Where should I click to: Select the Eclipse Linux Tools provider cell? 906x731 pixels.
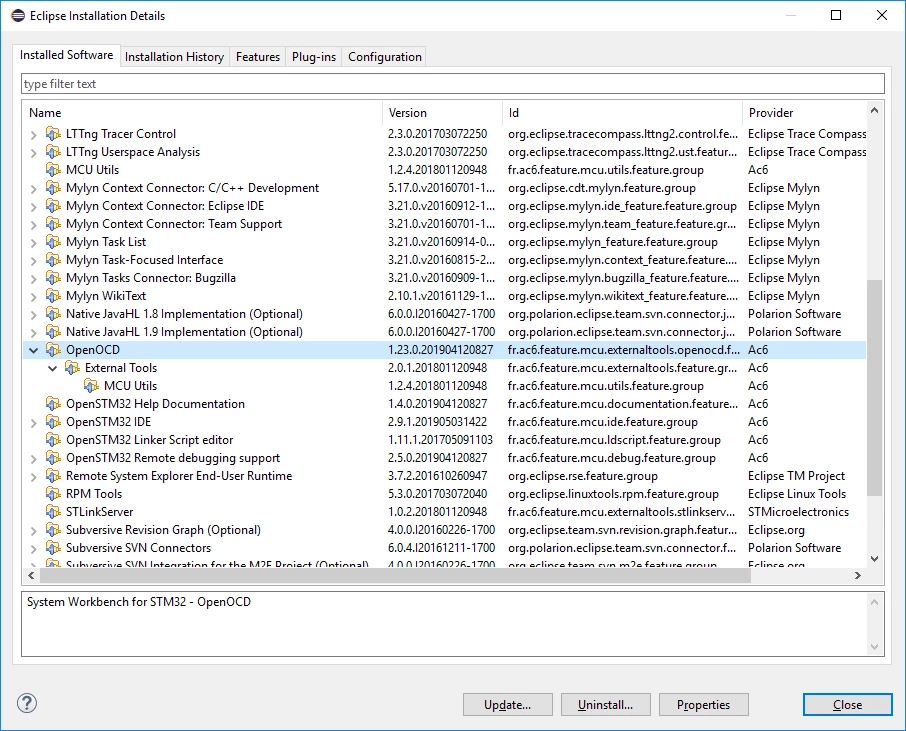(797, 494)
